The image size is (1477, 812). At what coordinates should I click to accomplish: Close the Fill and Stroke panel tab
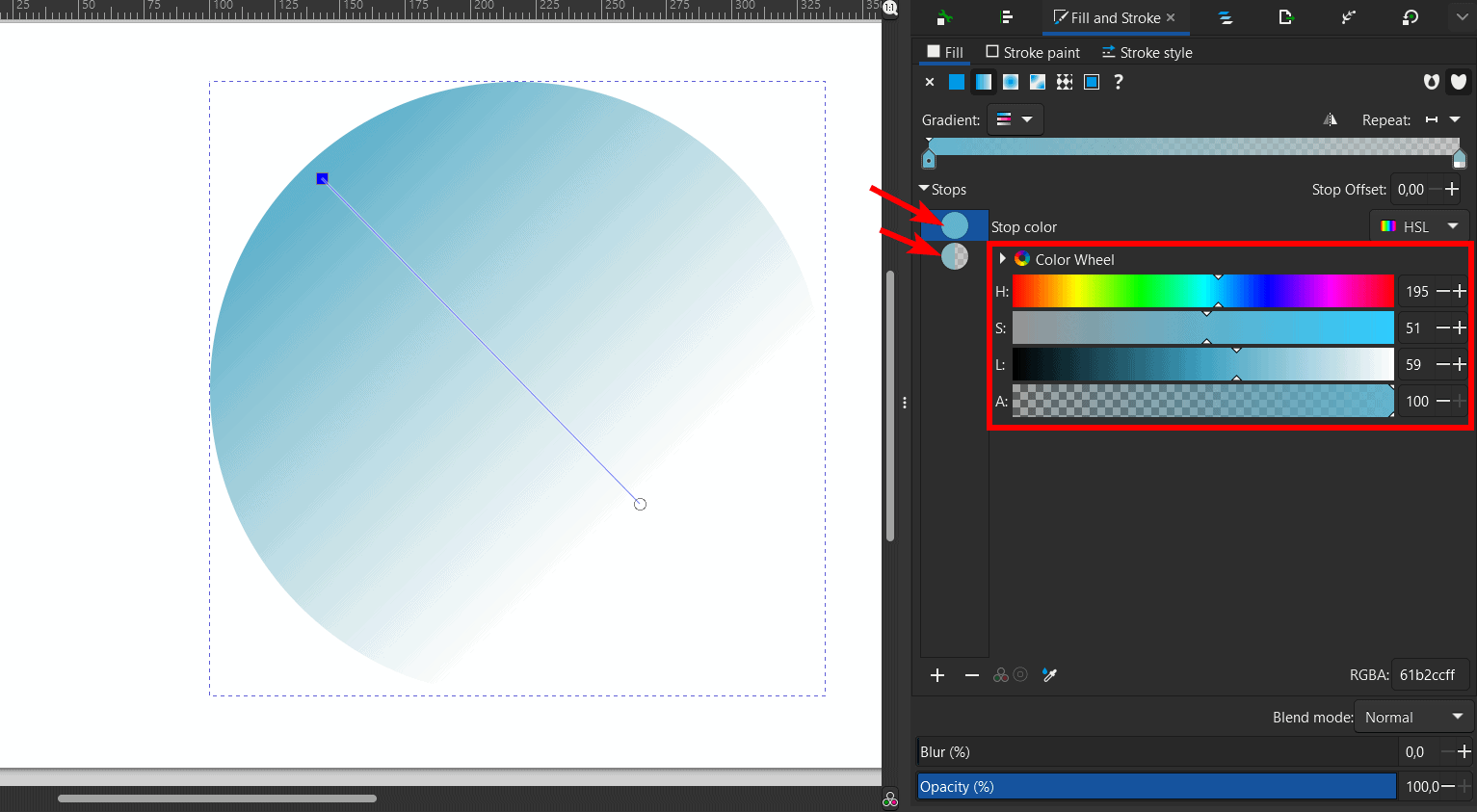point(1171,17)
